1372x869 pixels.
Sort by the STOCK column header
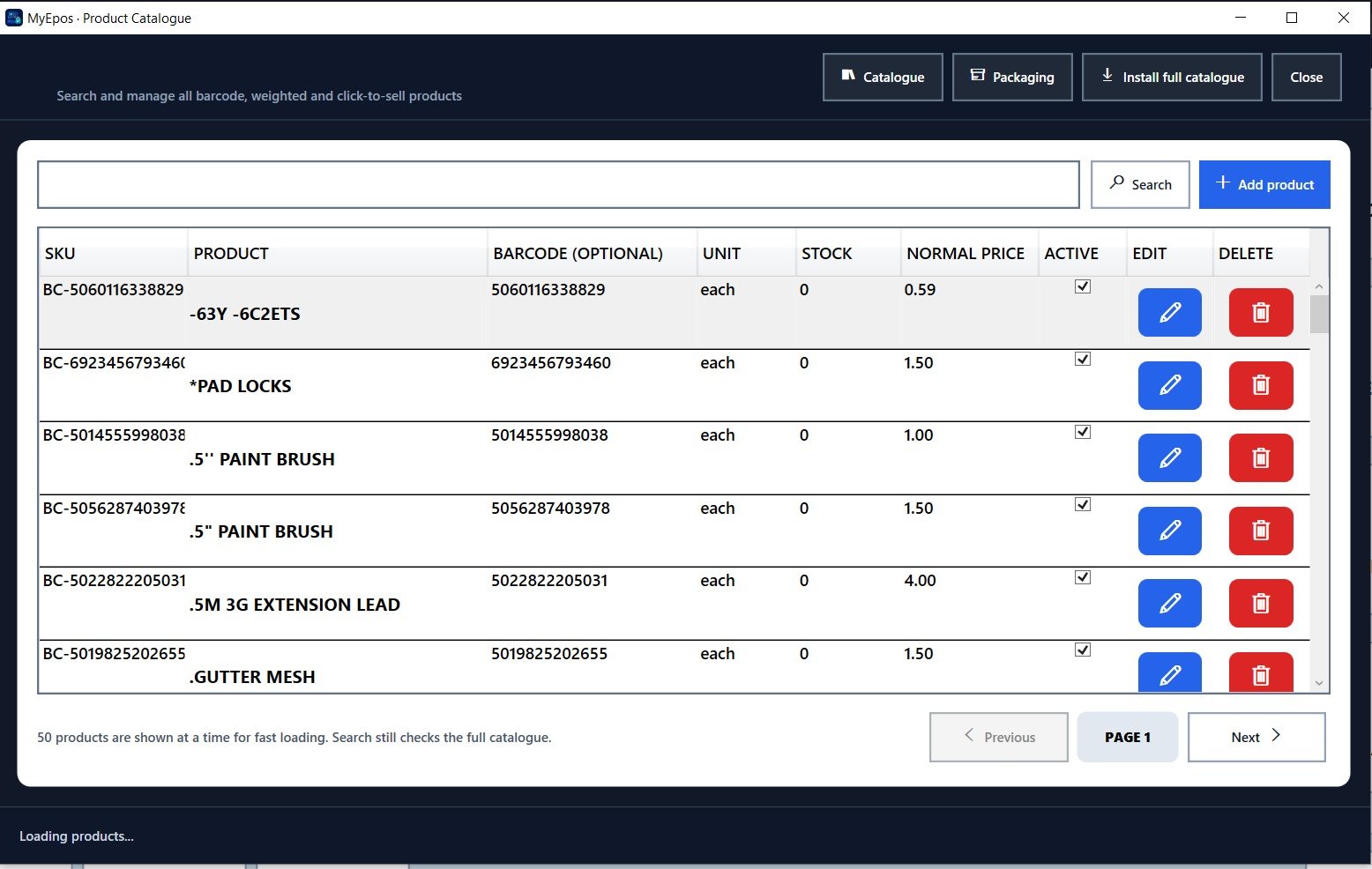(848, 253)
